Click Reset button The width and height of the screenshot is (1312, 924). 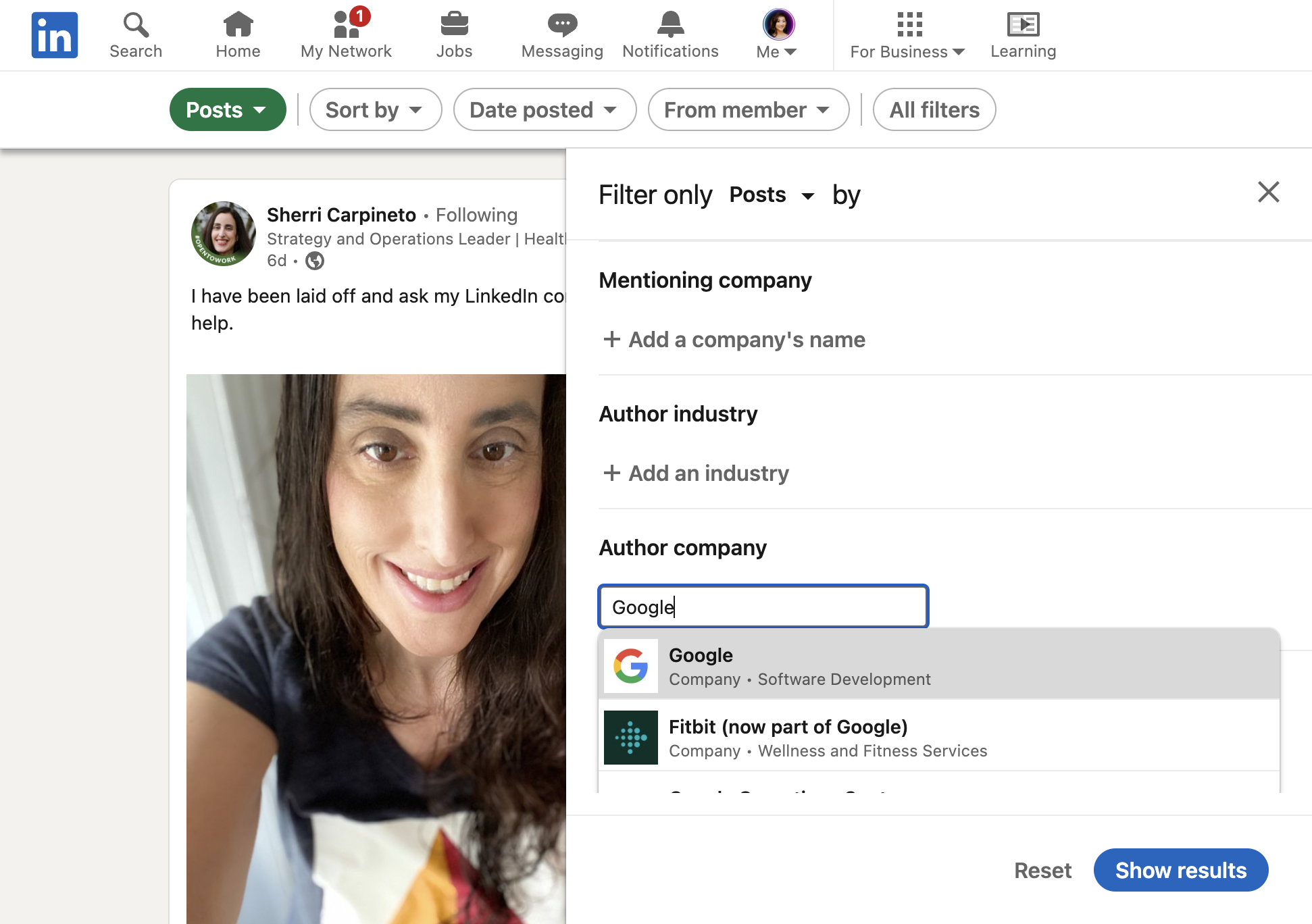(x=1042, y=870)
